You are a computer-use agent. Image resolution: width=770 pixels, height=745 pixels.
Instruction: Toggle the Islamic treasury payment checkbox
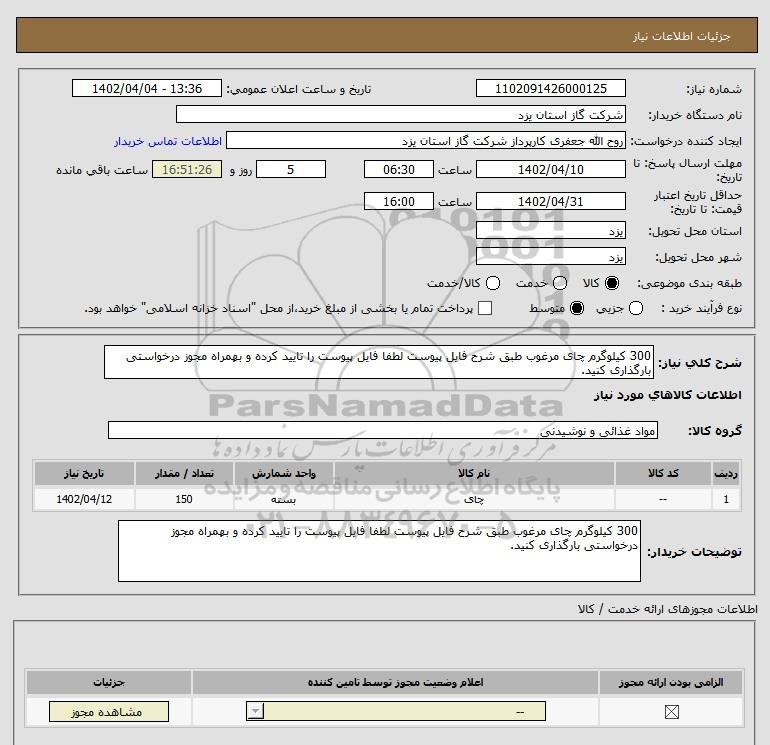(485, 308)
